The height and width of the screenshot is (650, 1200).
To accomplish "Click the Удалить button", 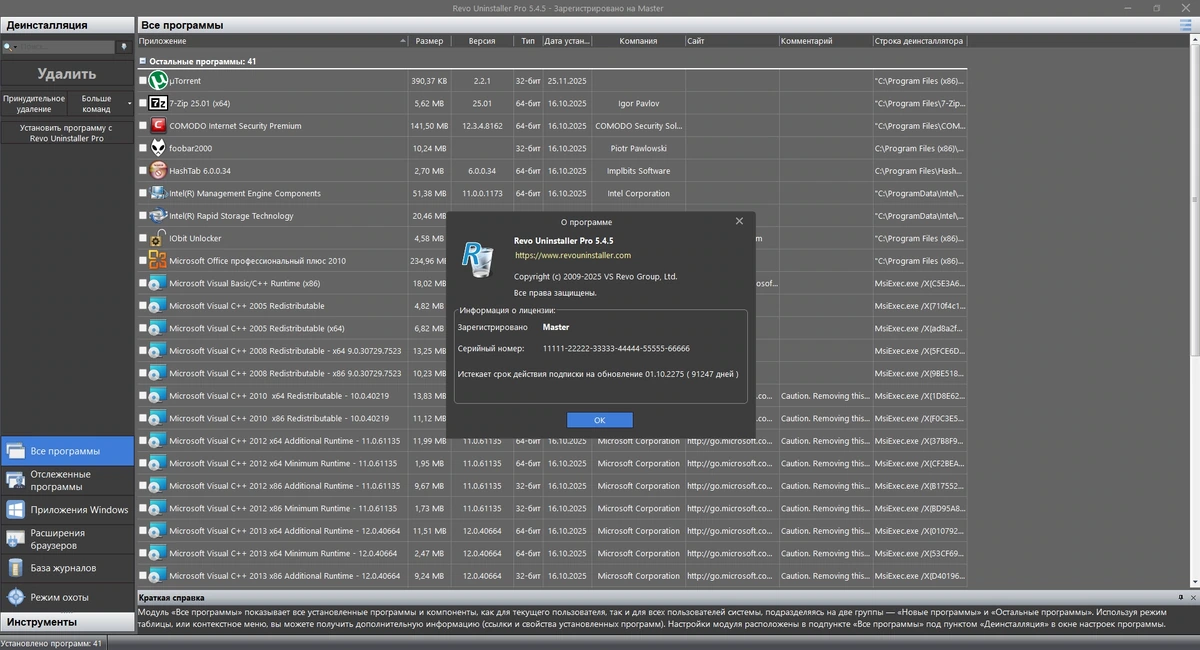I will [67, 74].
